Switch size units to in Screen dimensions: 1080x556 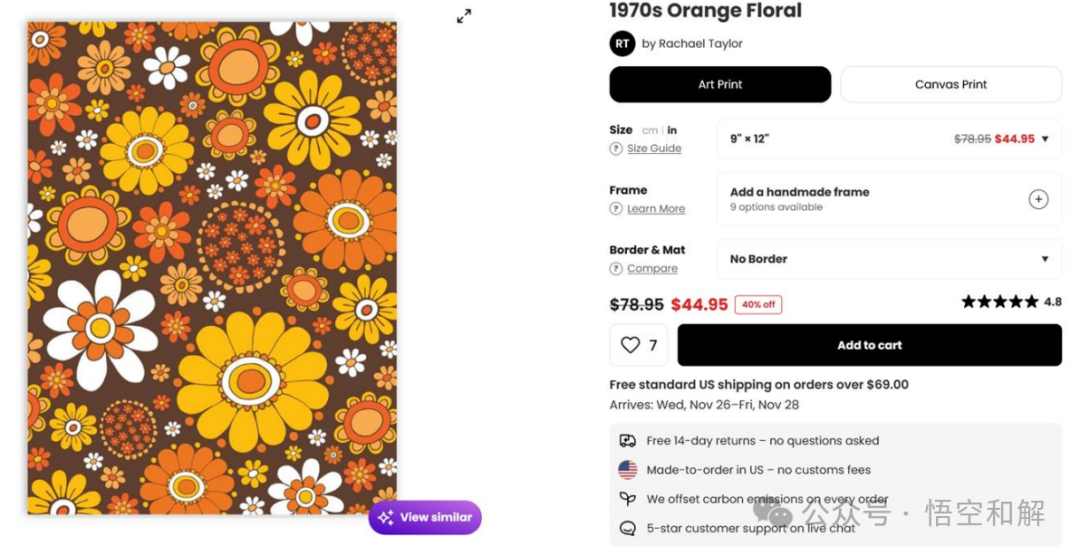pos(672,130)
